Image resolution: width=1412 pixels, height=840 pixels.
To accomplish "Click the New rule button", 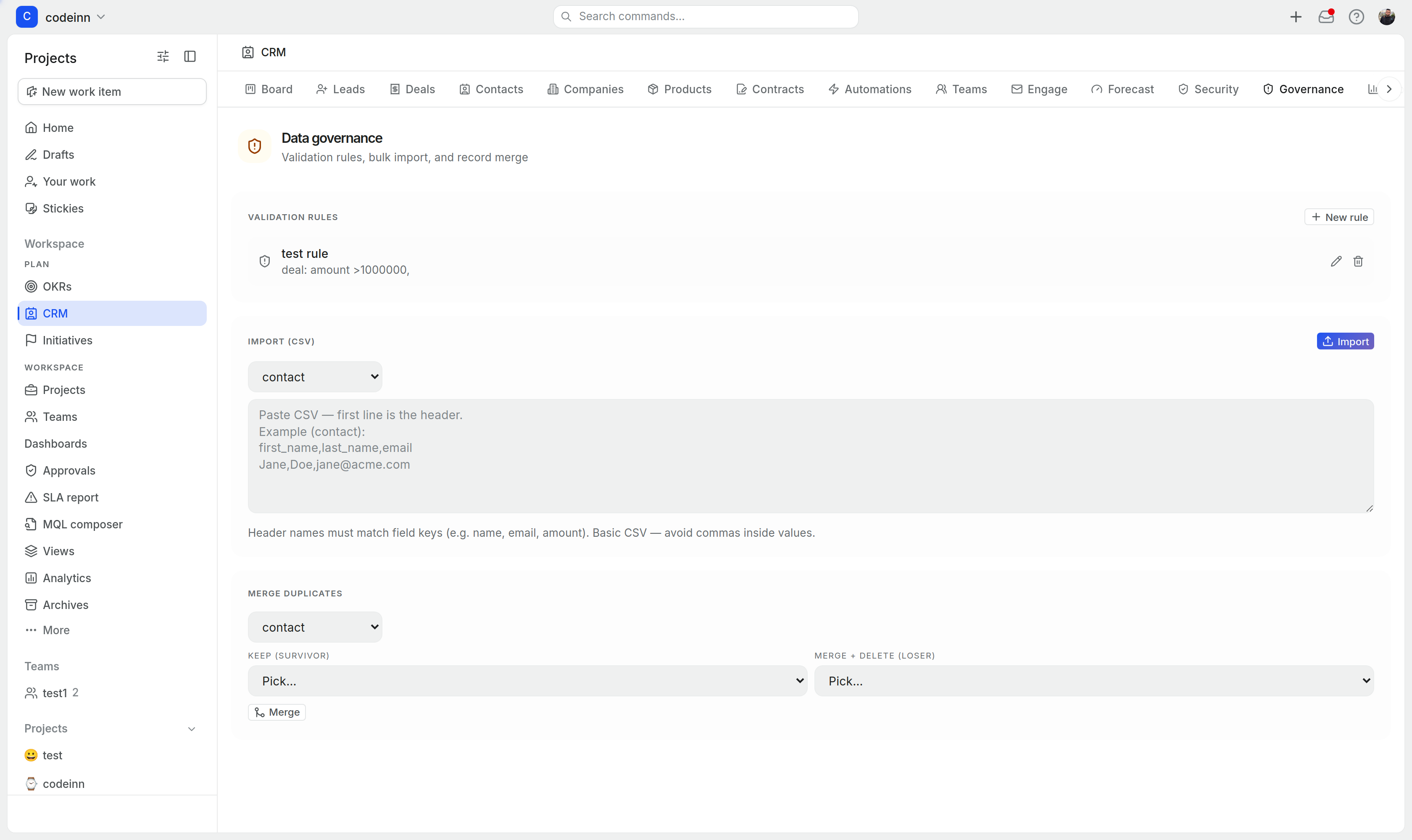I will [1339, 218].
